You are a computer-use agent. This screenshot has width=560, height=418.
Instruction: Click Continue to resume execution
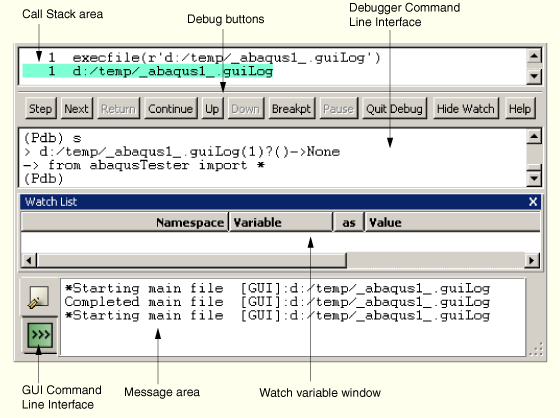pos(170,109)
